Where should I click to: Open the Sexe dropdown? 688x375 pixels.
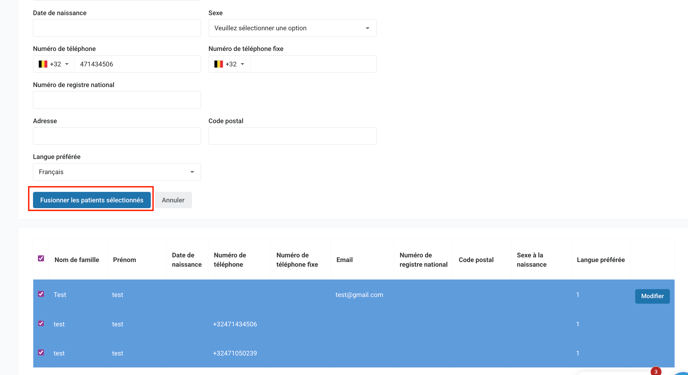click(x=292, y=28)
